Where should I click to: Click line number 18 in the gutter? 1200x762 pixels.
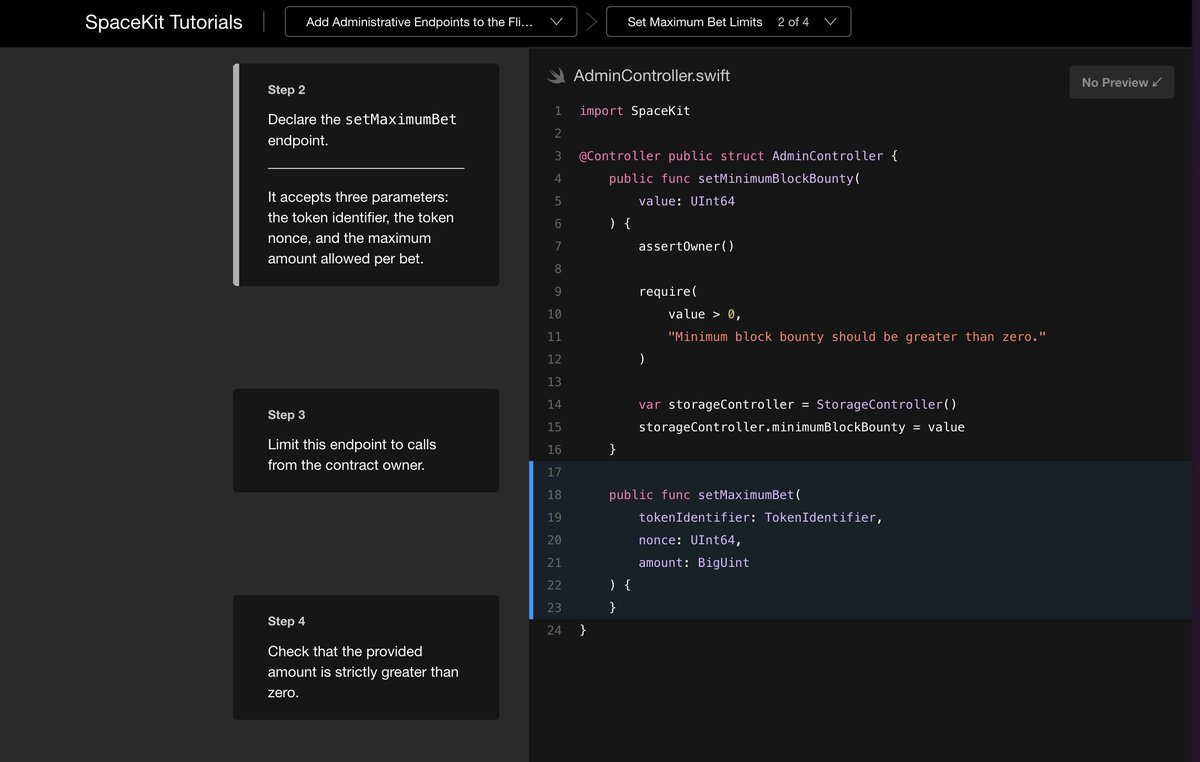point(554,495)
